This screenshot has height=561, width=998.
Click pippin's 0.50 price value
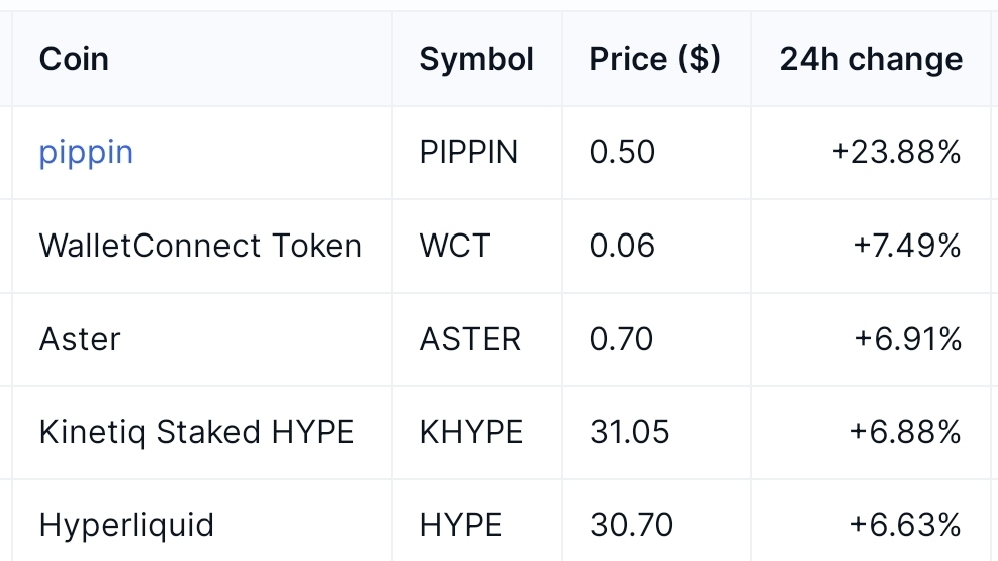(x=622, y=153)
